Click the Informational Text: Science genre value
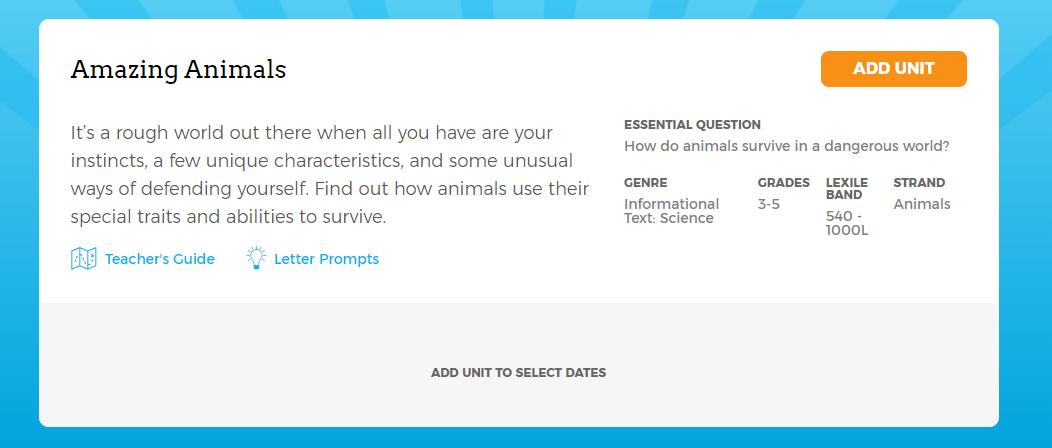 coord(672,211)
